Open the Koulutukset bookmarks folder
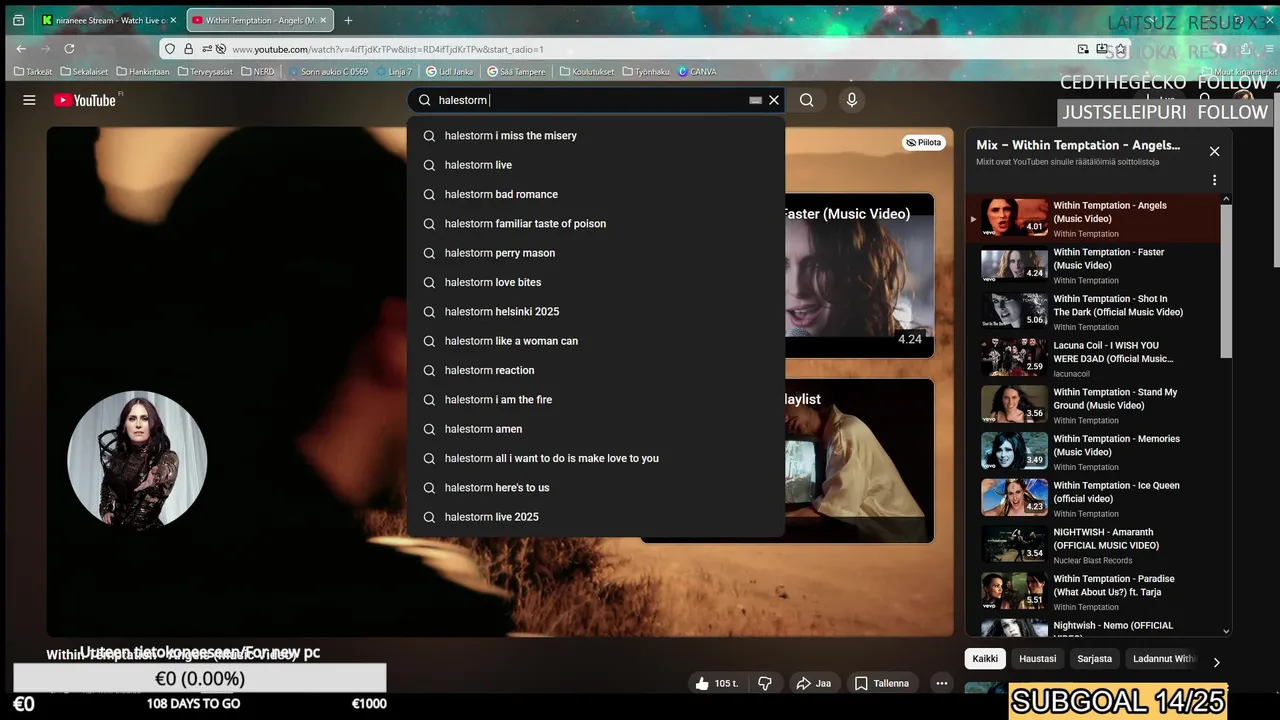This screenshot has height=720, width=1280. (x=586, y=72)
